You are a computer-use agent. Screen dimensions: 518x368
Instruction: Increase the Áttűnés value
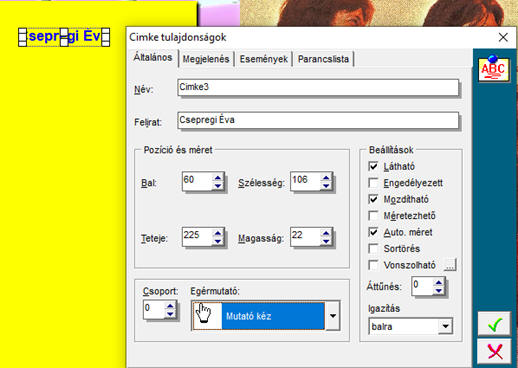pyautogui.click(x=439, y=283)
